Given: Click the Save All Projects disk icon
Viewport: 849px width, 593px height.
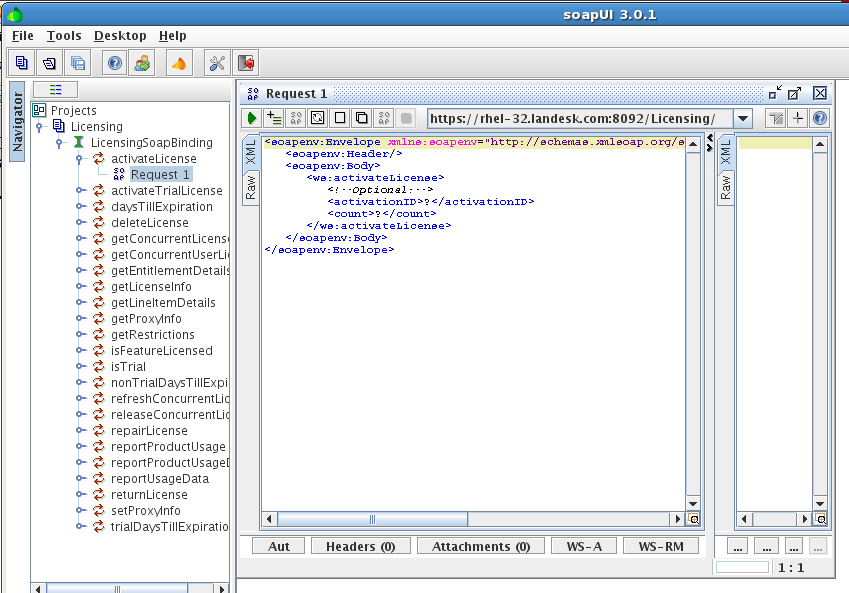Looking at the screenshot, I should pos(78,63).
